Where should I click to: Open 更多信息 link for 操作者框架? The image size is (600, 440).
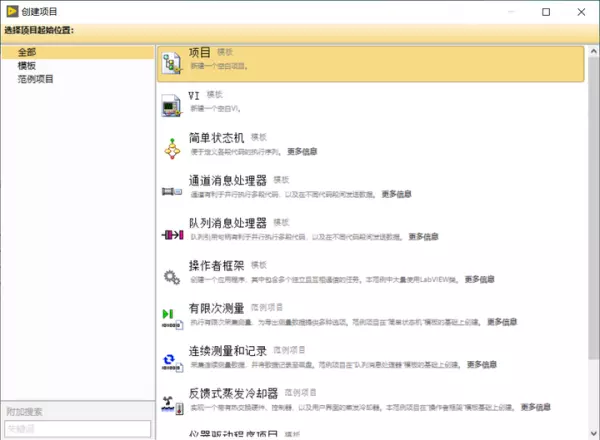click(479, 279)
